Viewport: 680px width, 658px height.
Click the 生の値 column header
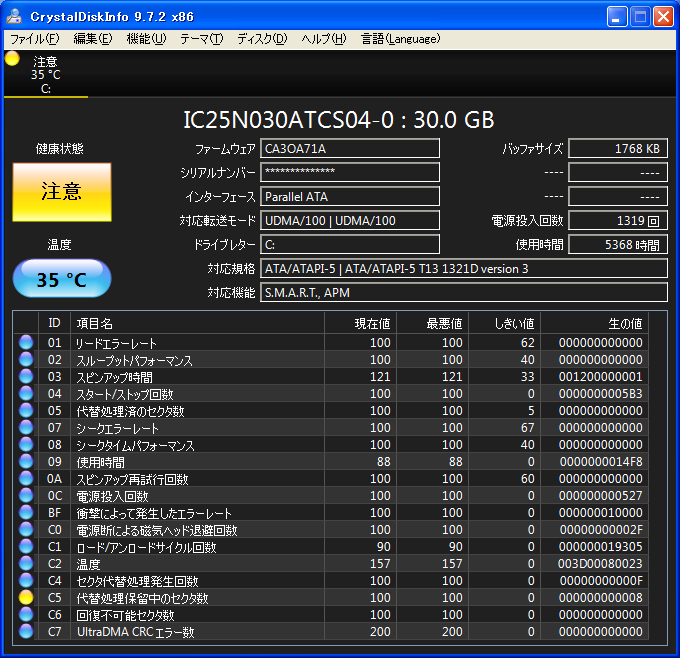click(x=595, y=323)
